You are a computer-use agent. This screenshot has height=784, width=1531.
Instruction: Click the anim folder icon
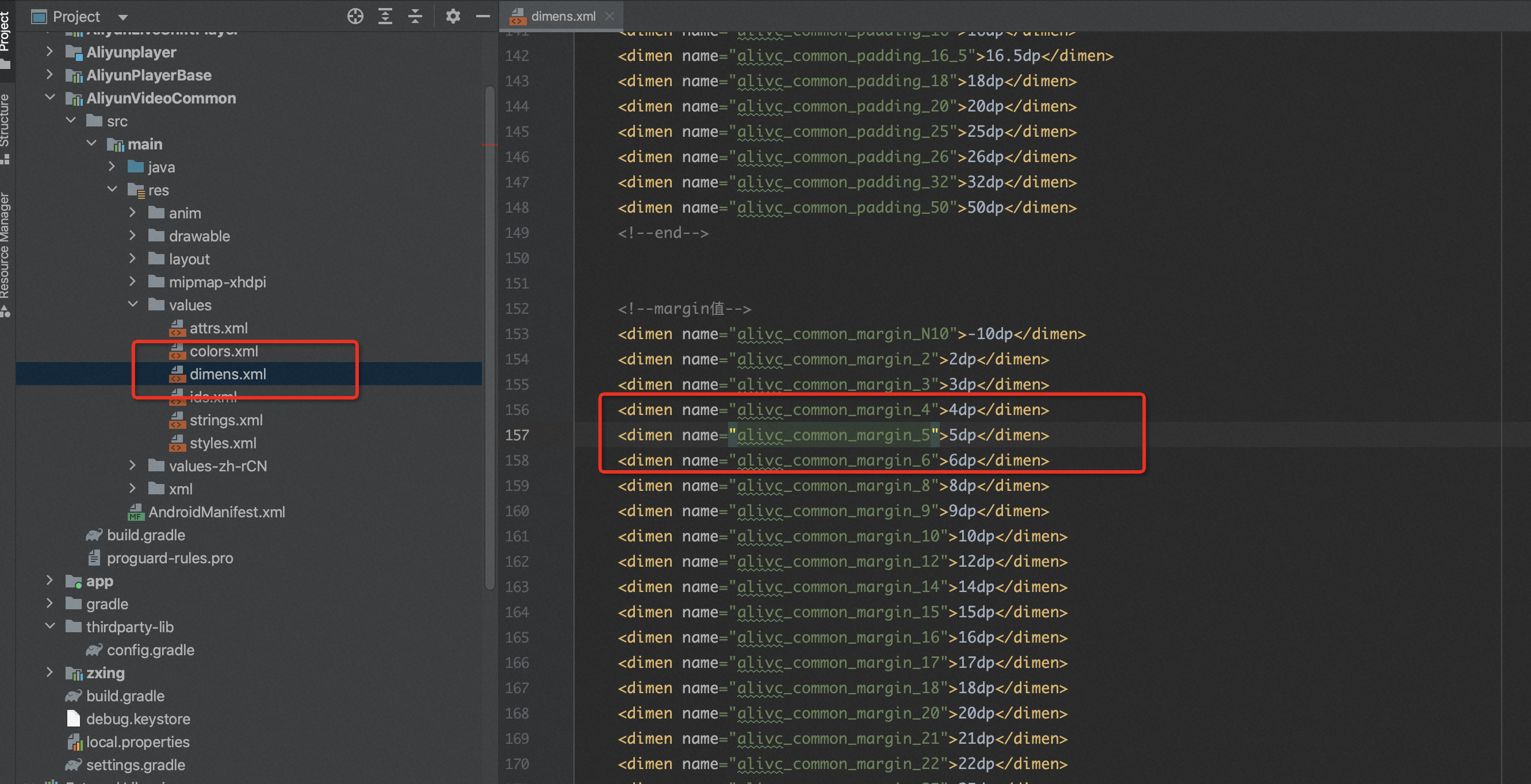[x=156, y=212]
